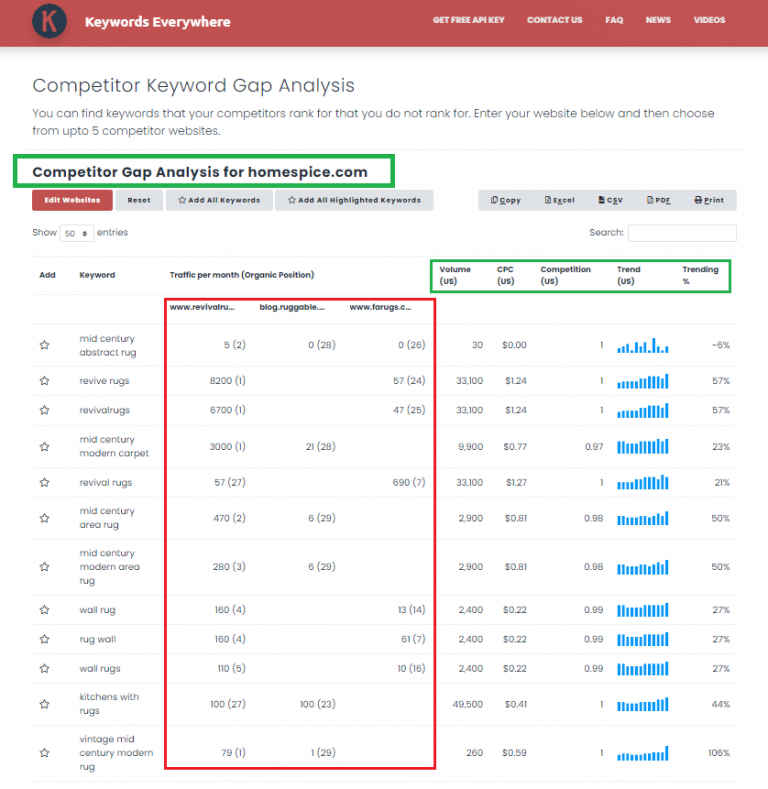Select the keyword text 'wall rug'

coord(97,610)
